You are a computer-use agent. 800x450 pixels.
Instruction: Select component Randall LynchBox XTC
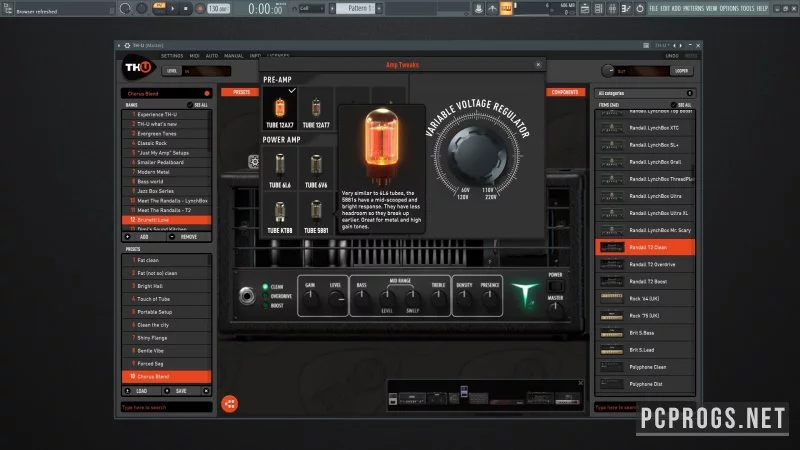(645, 128)
